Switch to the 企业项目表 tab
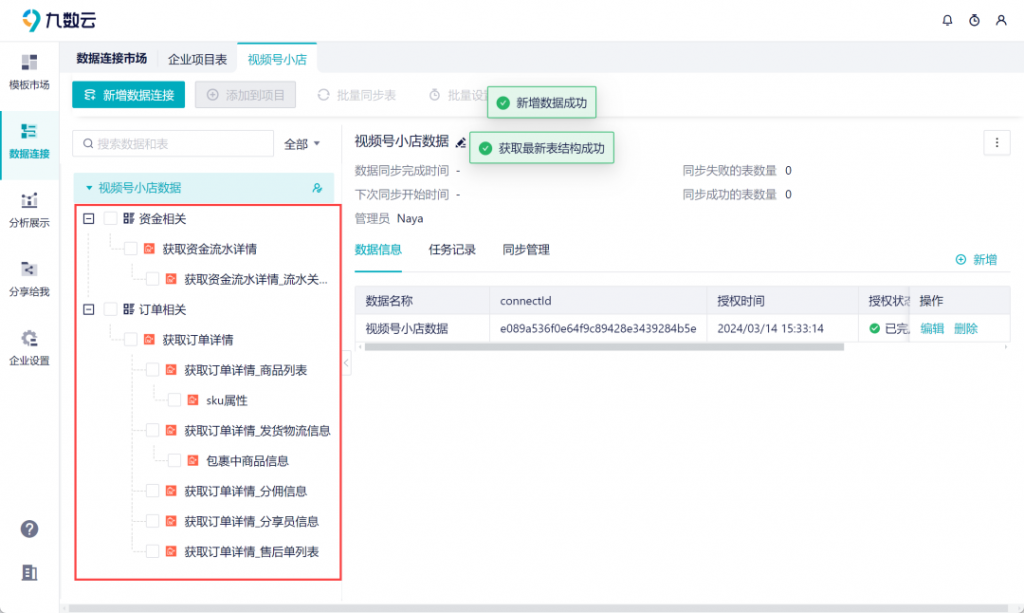Viewport: 1024px width, 613px height. click(197, 60)
